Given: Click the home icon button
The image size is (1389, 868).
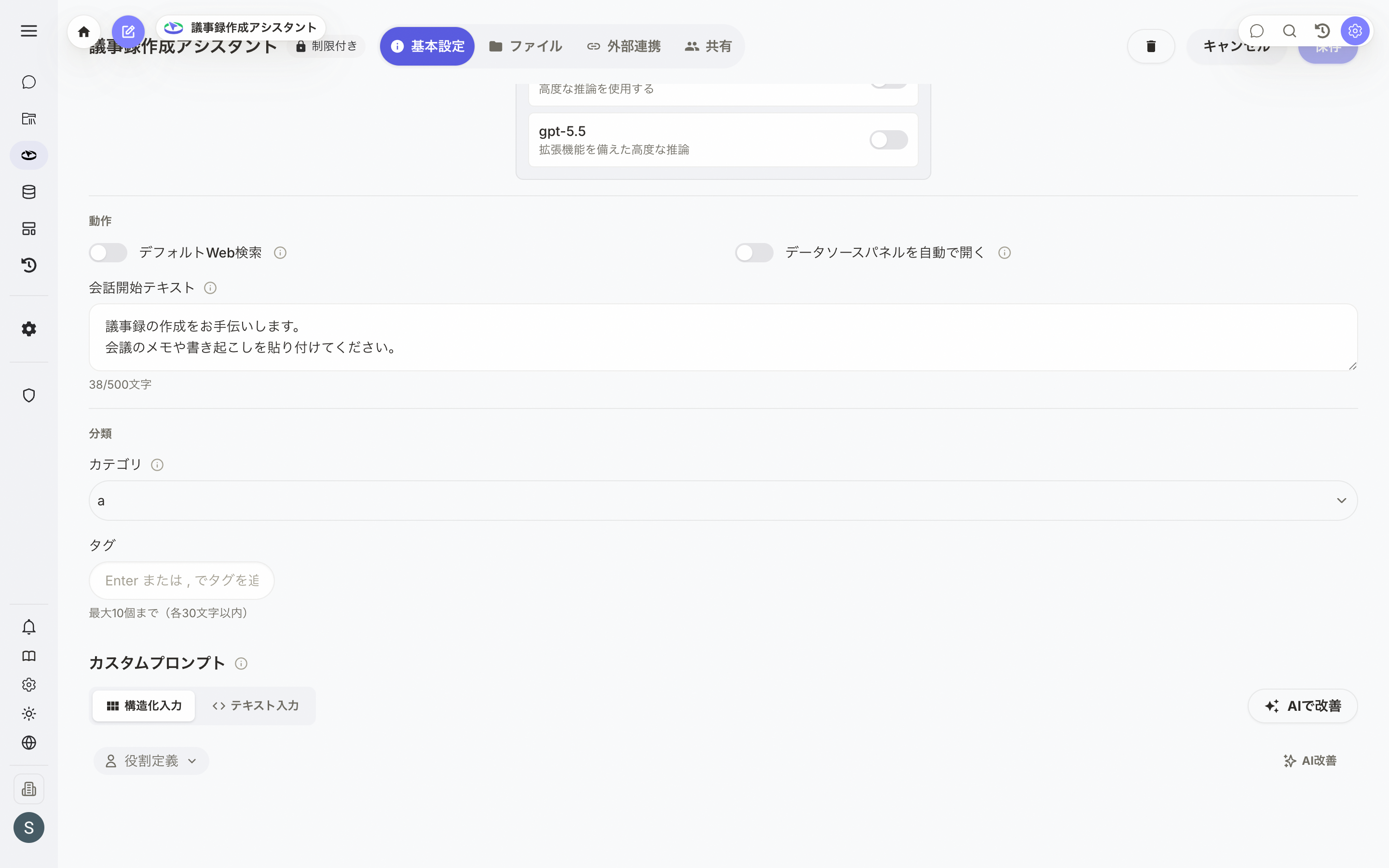Looking at the screenshot, I should pyautogui.click(x=84, y=31).
